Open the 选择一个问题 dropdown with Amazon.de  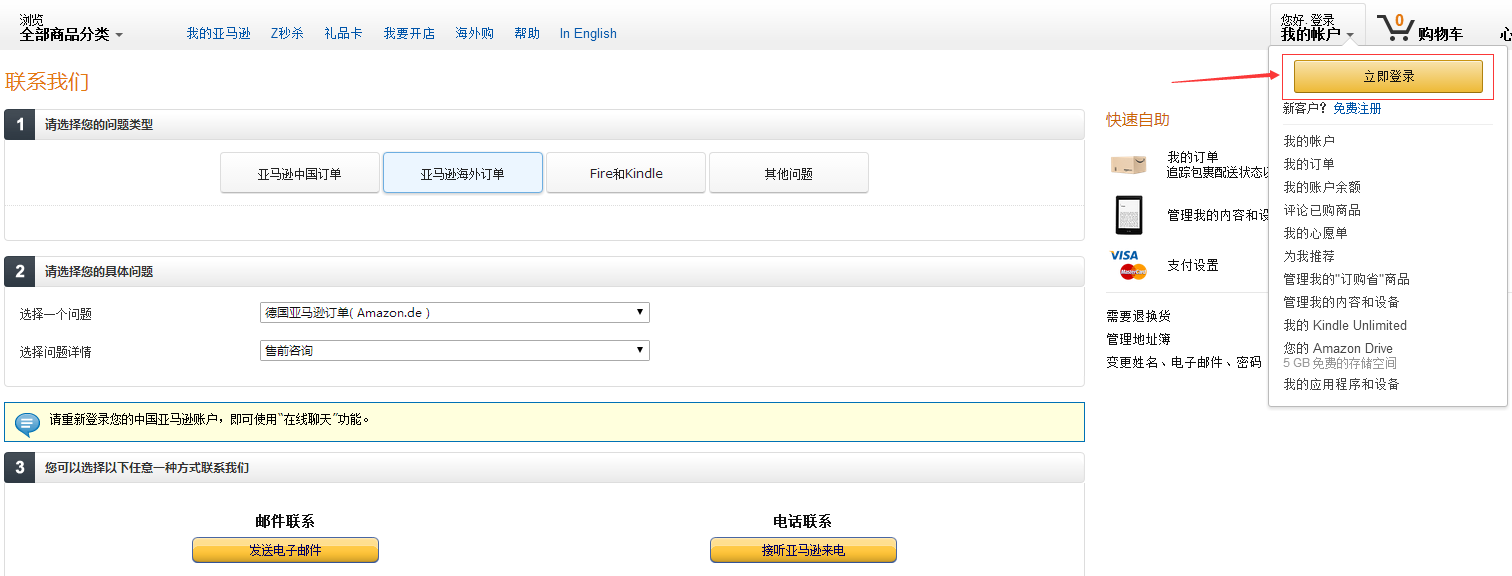click(454, 313)
